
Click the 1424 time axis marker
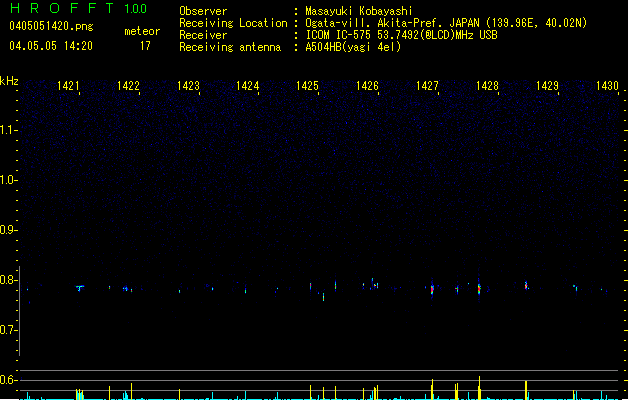pos(248,85)
